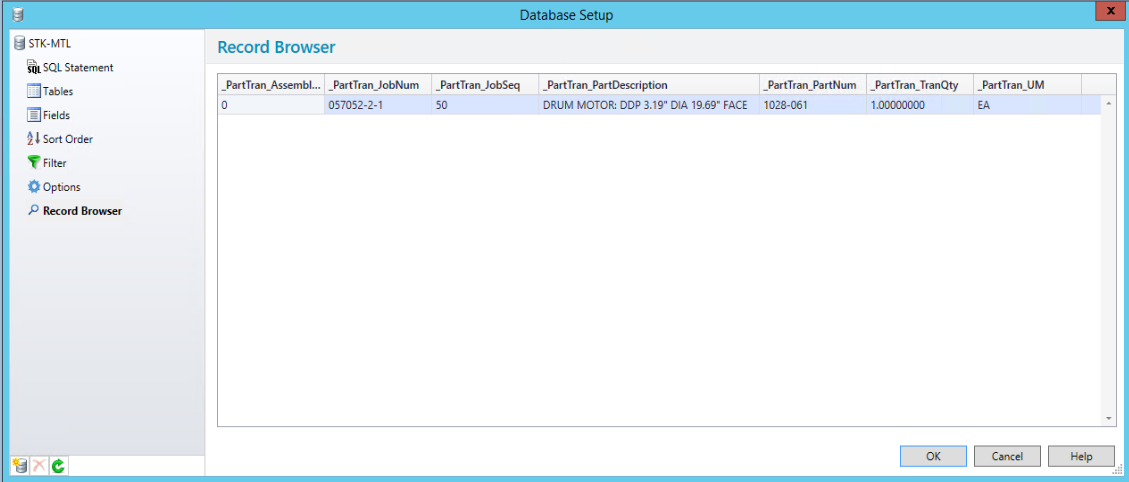
Task: Open the SQL Statement page
Action: [70, 68]
